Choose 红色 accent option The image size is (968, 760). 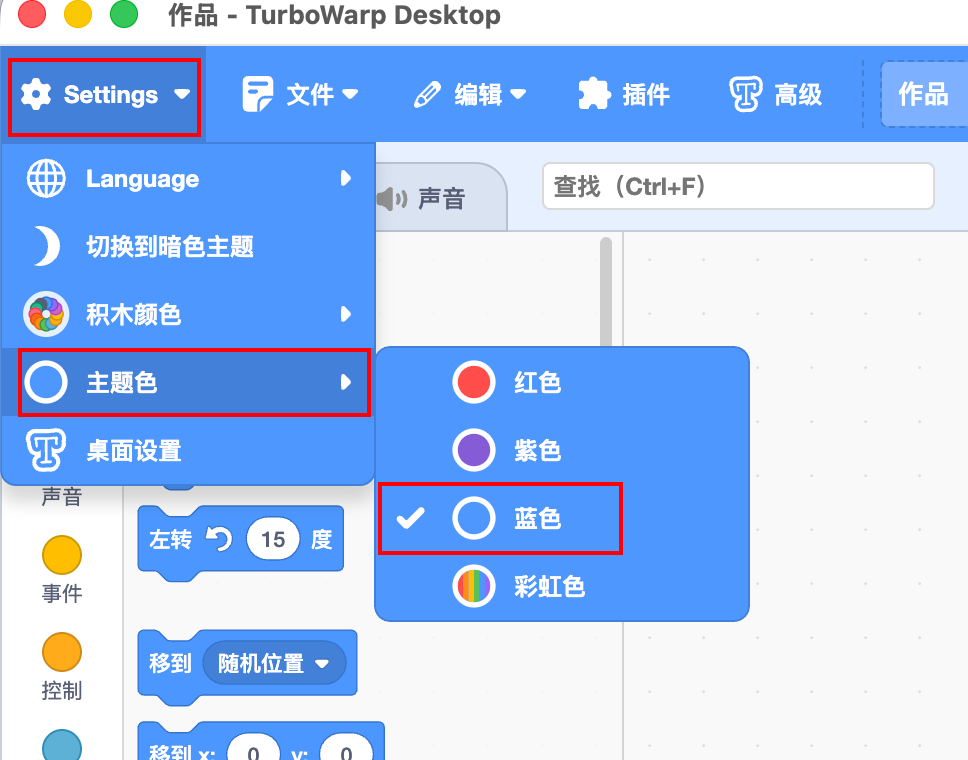click(x=562, y=382)
